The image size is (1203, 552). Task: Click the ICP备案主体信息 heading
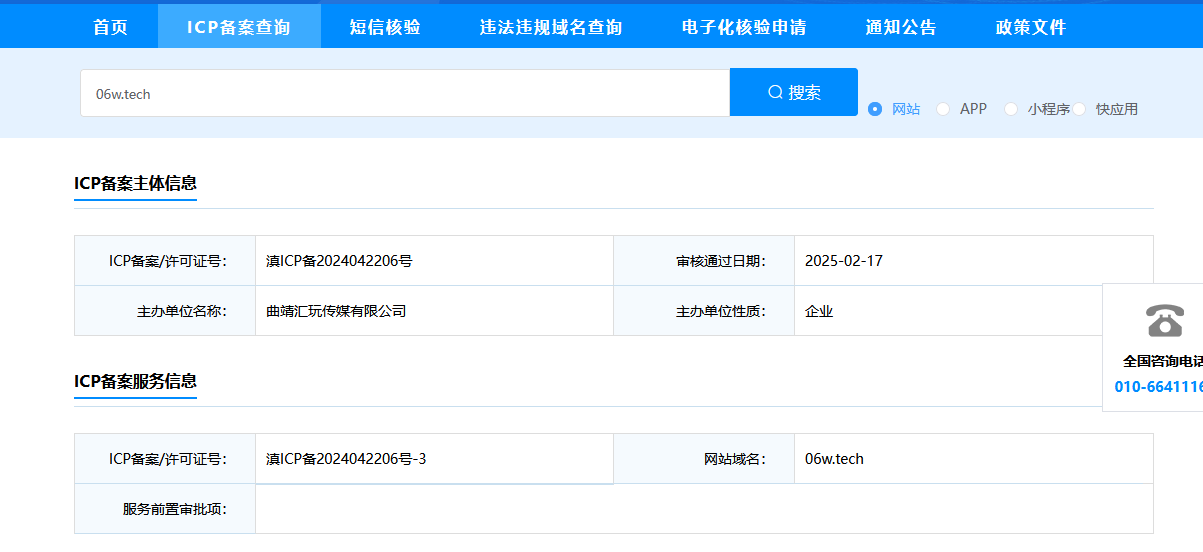click(135, 183)
